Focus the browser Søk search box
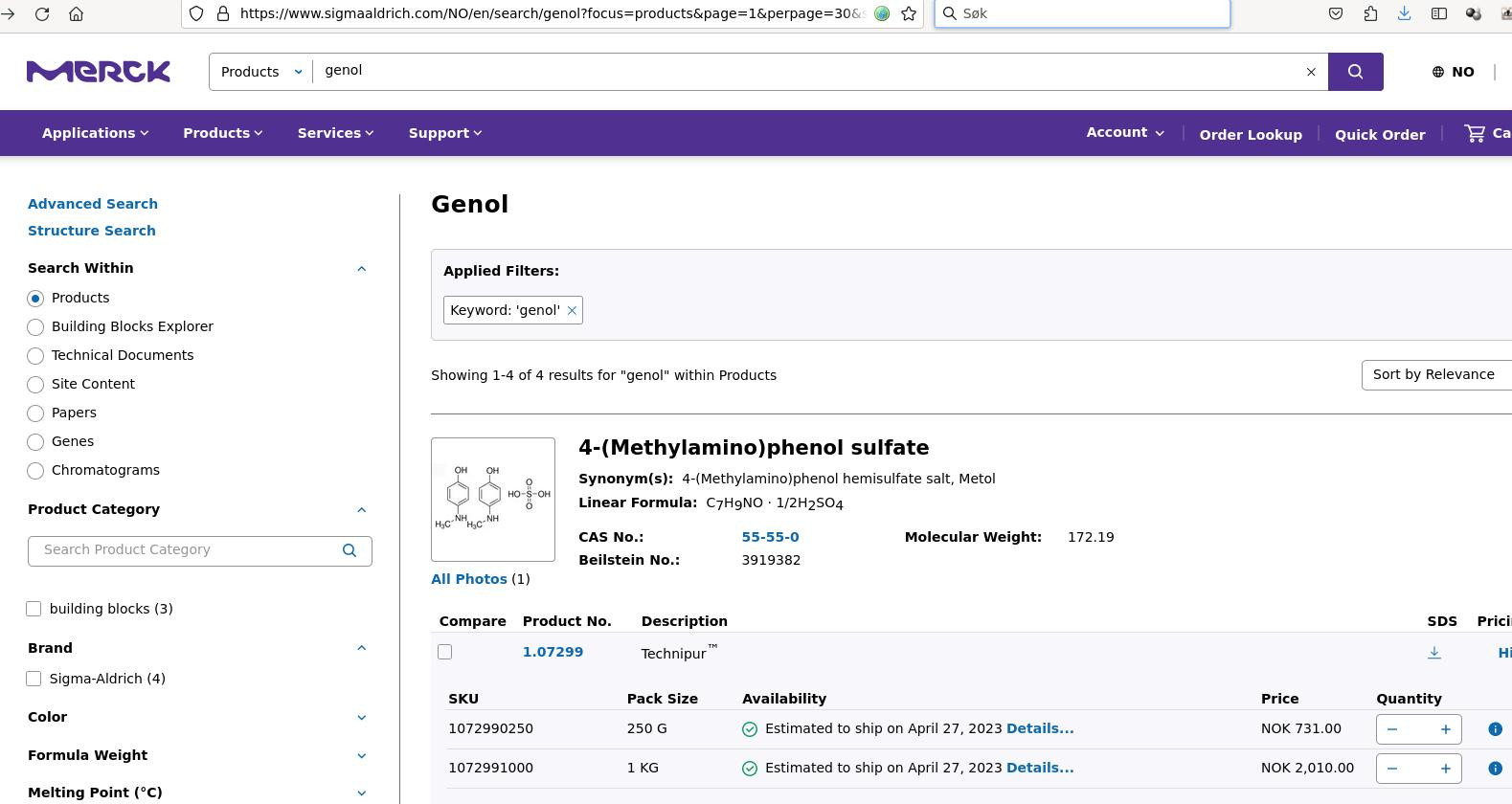Viewport: 1512px width, 804px height. pos(1082,13)
